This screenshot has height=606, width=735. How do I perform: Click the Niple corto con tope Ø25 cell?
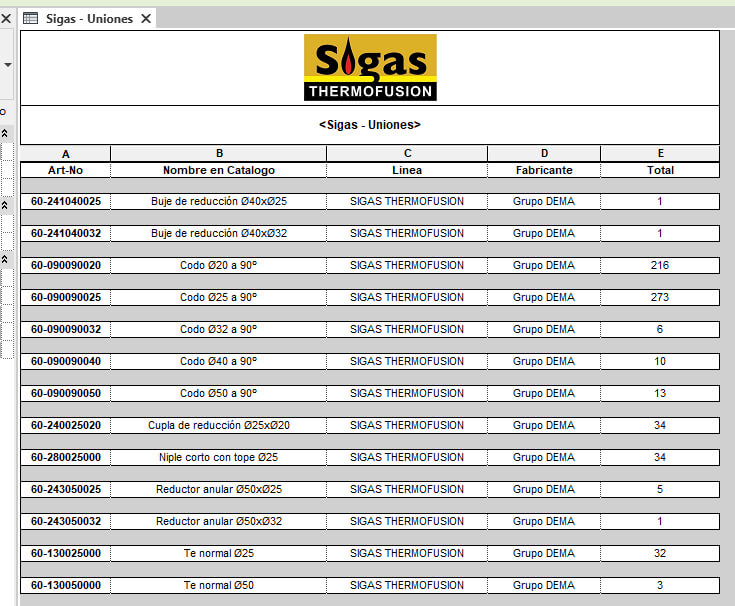218,457
